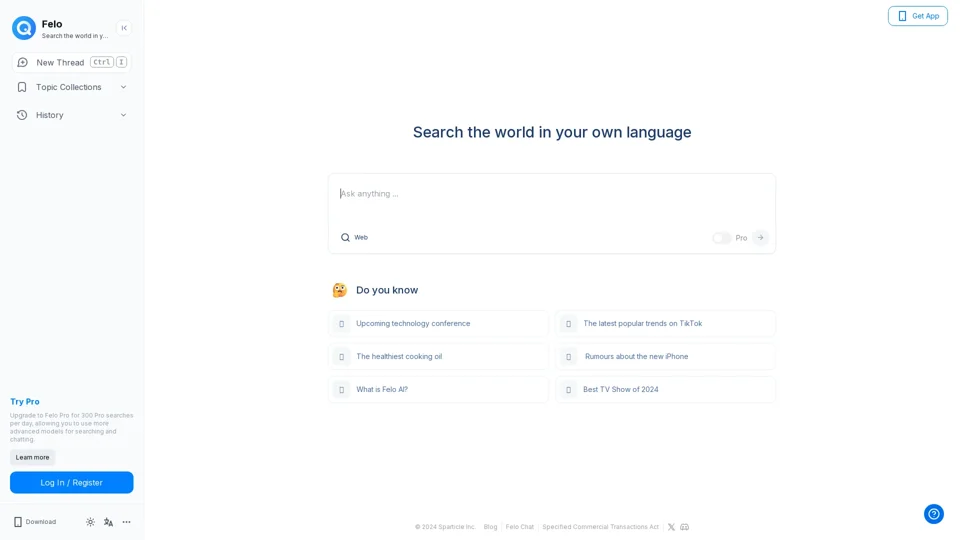Open the History menu item
The image size is (960, 540).
point(72,115)
